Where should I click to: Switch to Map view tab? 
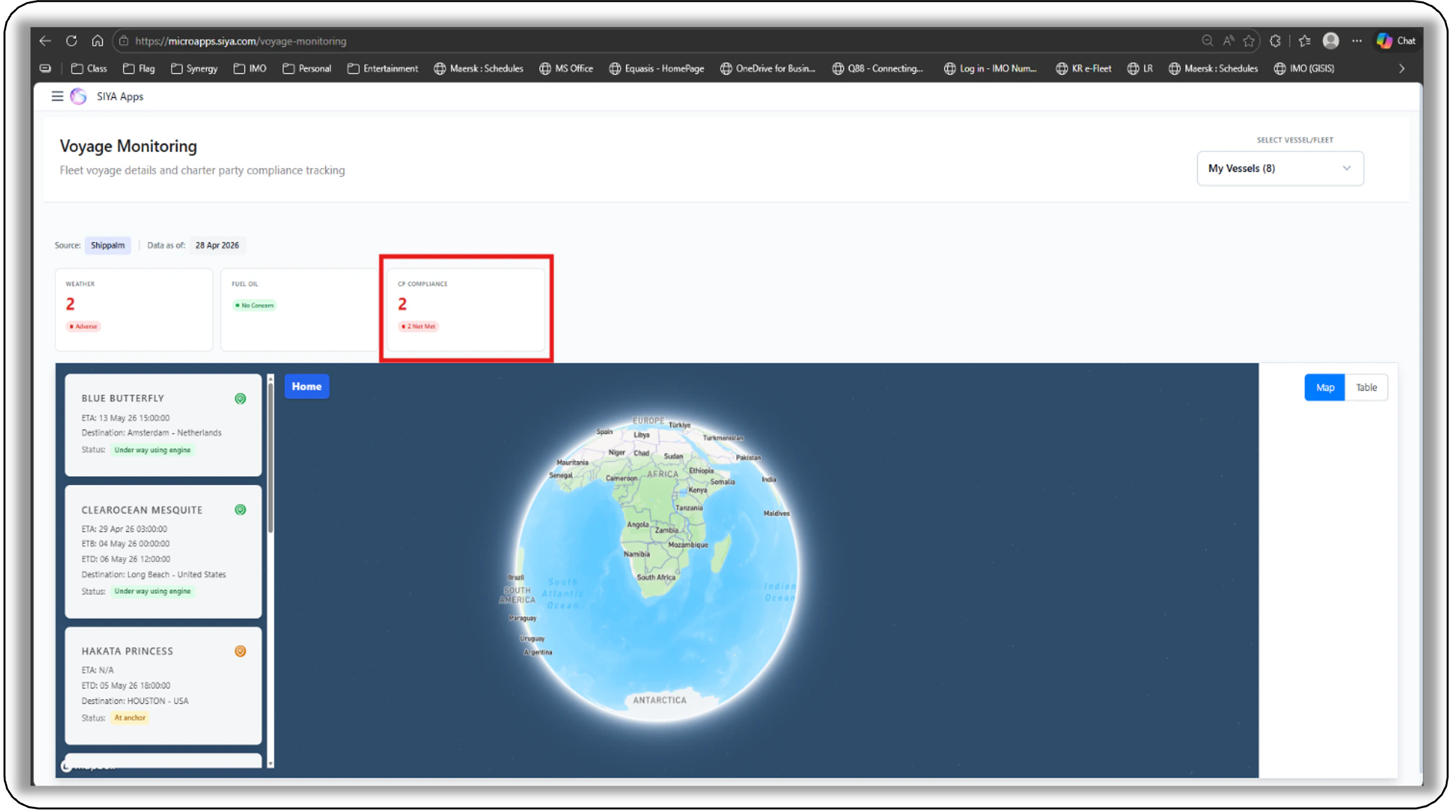(1325, 388)
